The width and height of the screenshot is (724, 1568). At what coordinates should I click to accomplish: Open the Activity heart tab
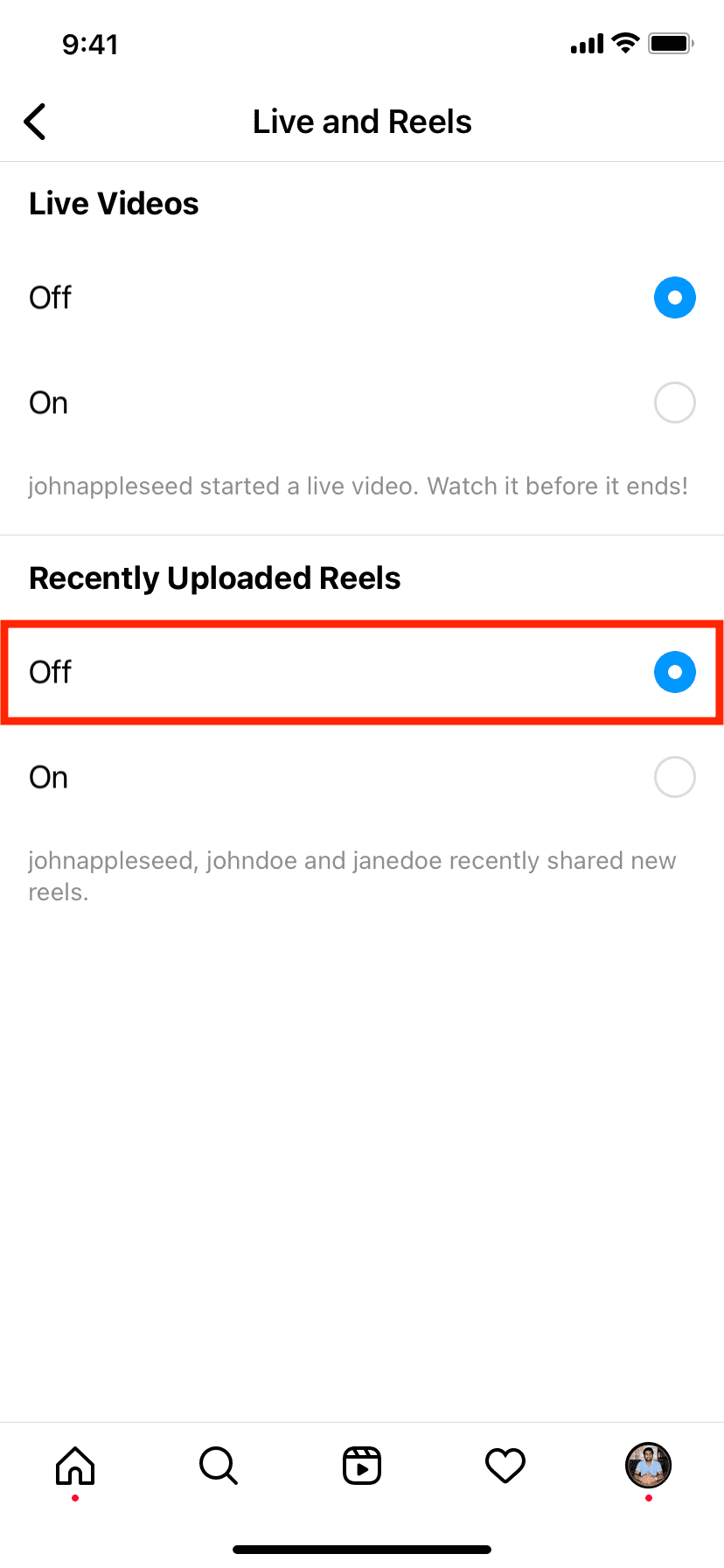pyautogui.click(x=505, y=1466)
